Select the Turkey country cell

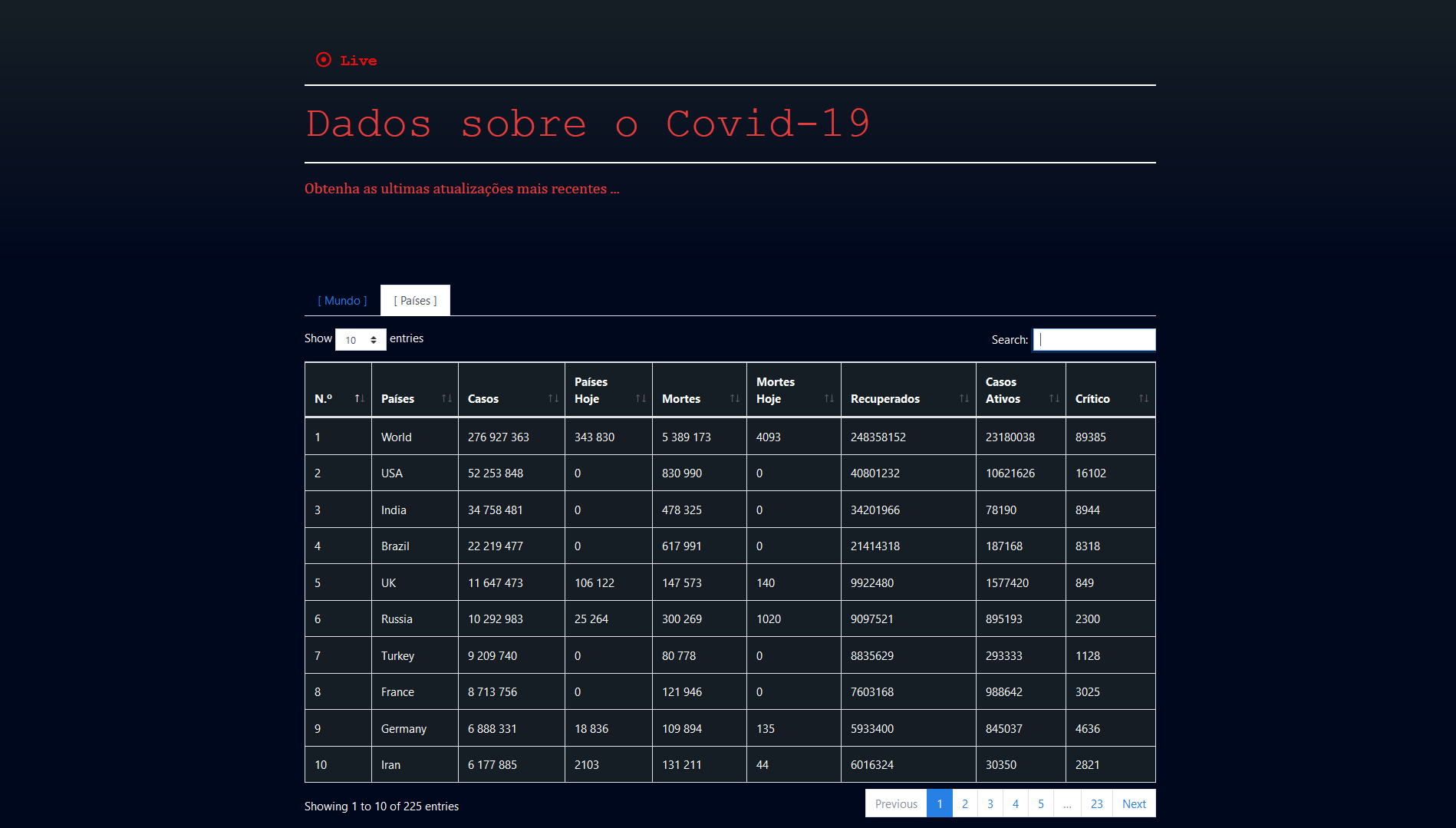415,655
